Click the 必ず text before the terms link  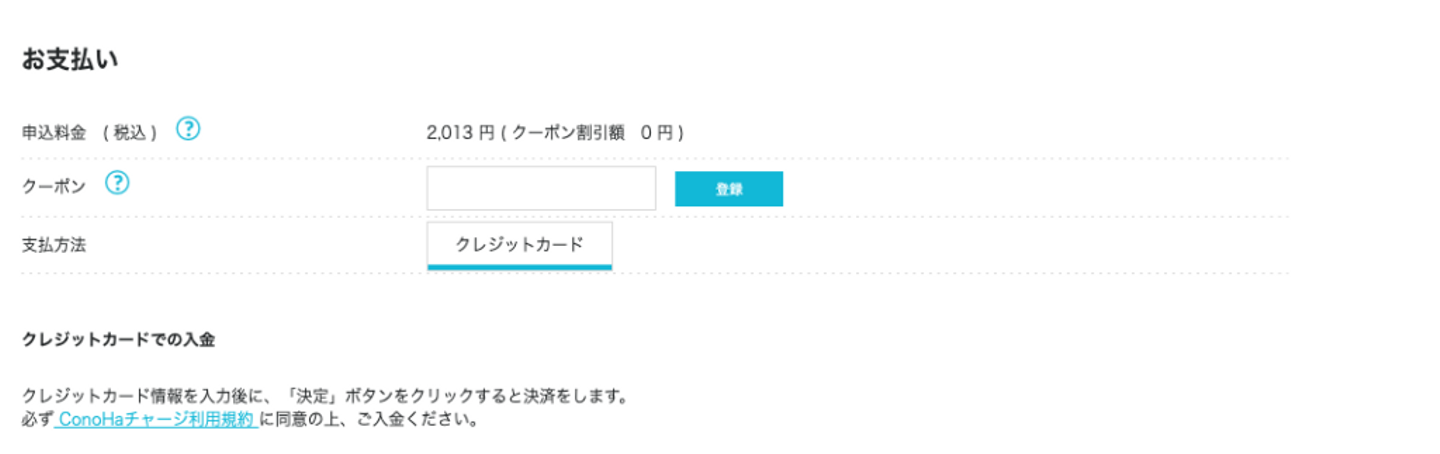point(36,420)
